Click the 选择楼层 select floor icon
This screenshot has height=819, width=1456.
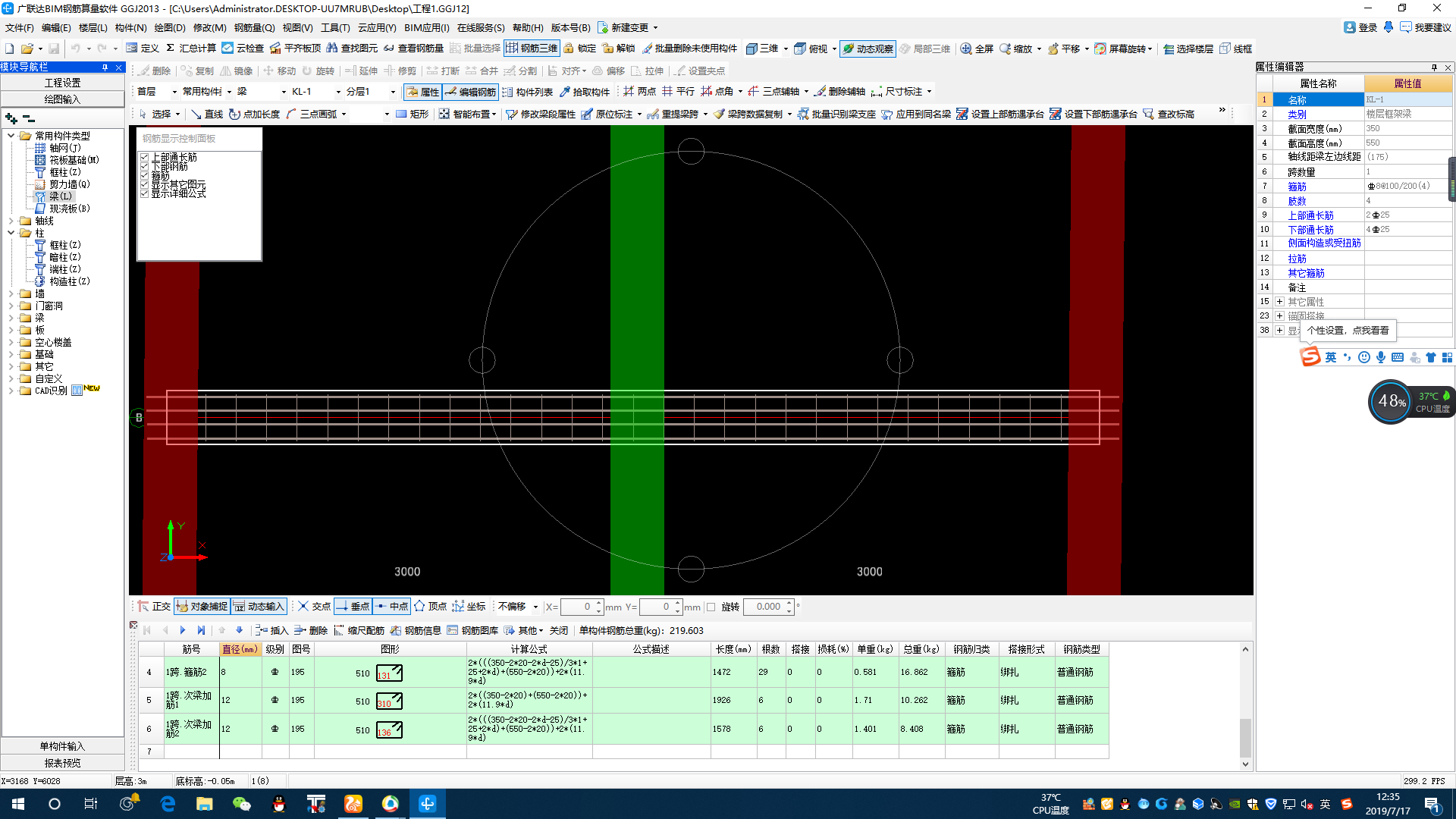pyautogui.click(x=1188, y=49)
